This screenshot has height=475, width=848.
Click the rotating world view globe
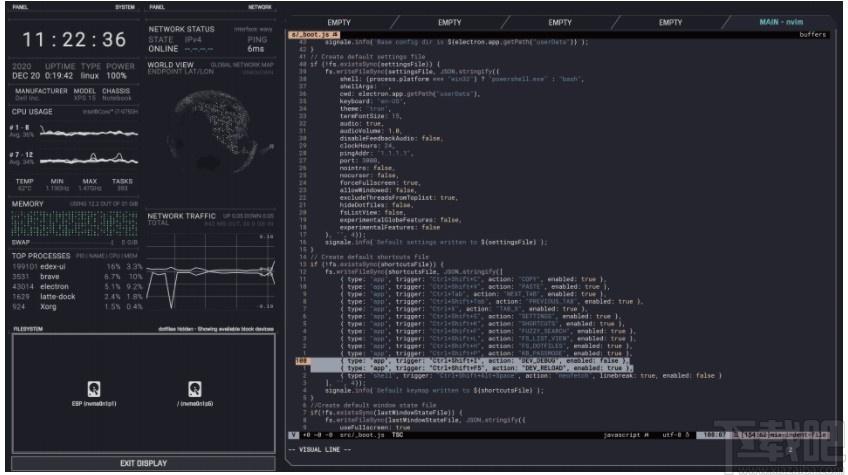point(214,133)
